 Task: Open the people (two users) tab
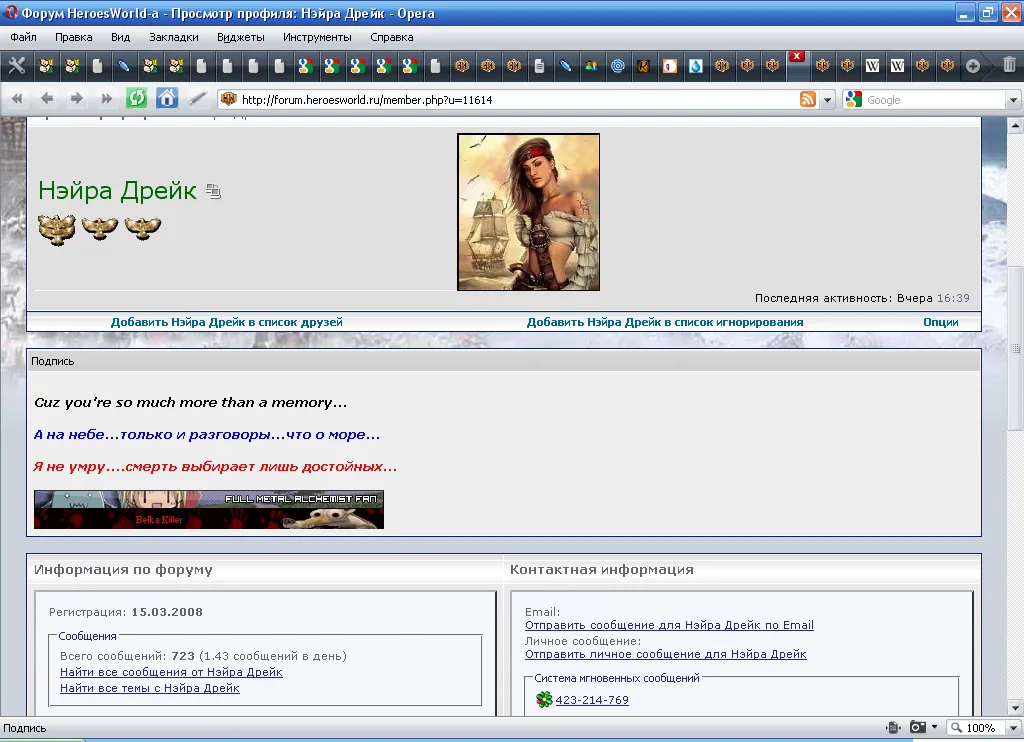coord(592,66)
